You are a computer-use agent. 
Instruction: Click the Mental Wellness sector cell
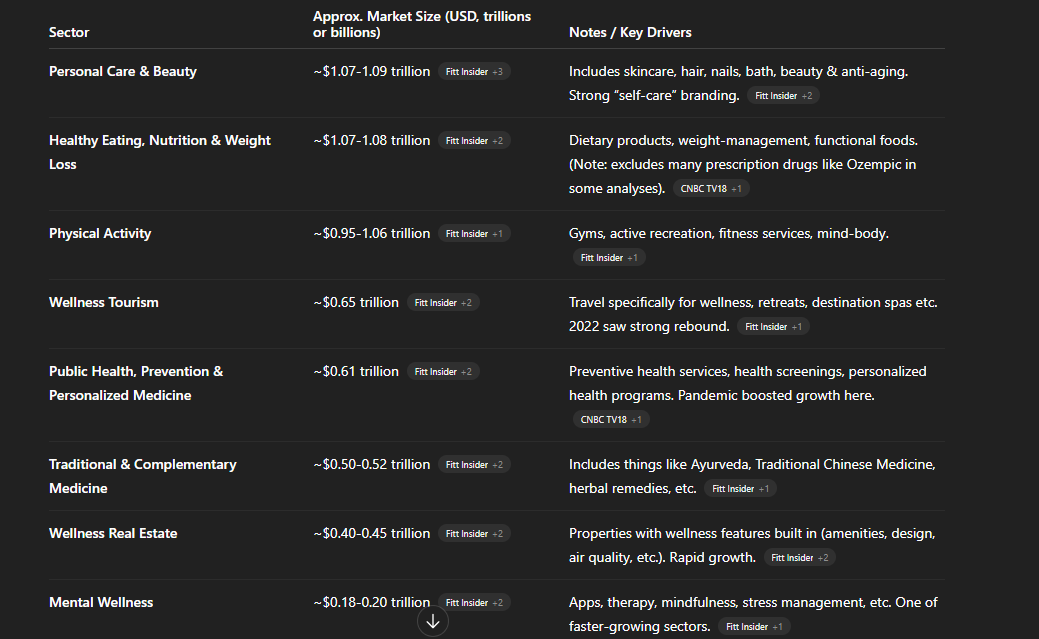[x=101, y=602]
